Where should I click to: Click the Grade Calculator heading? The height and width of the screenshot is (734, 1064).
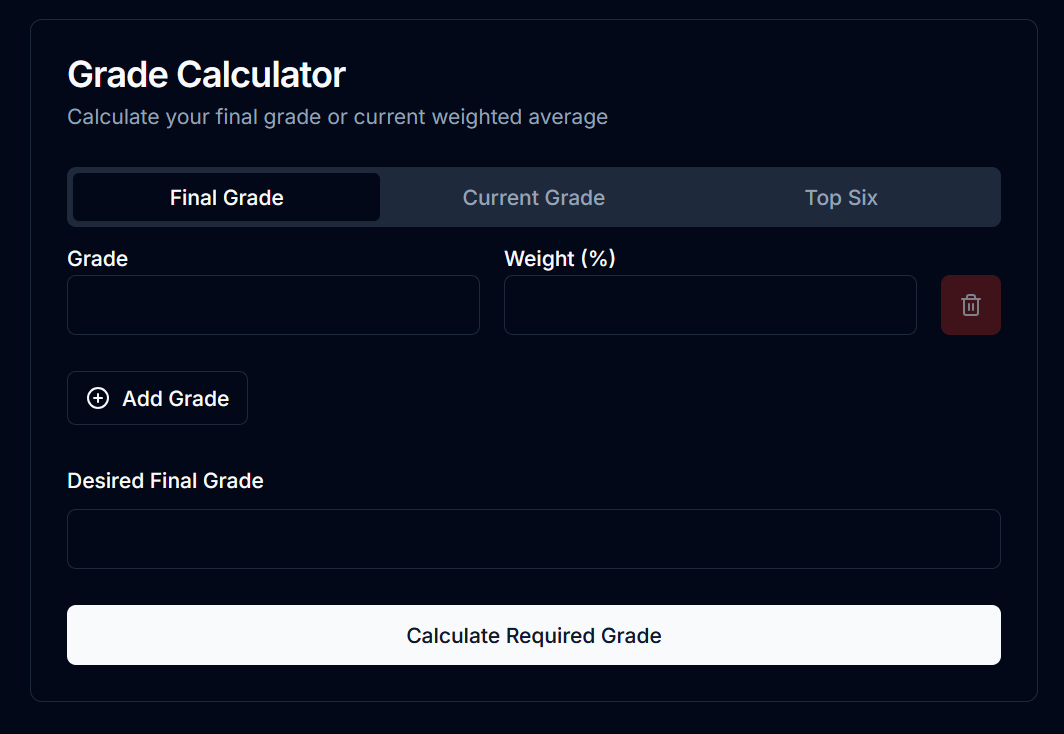[x=206, y=74]
